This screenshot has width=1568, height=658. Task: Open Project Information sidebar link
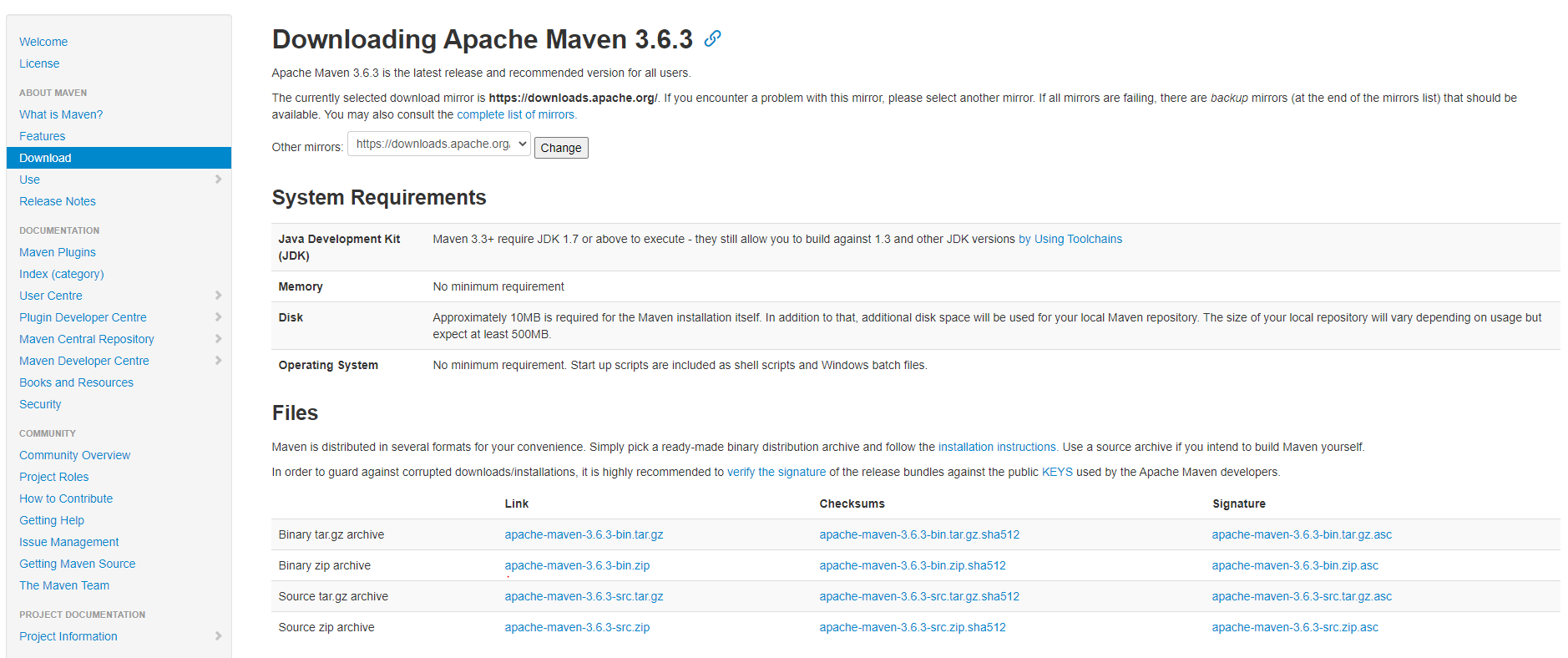tap(68, 636)
